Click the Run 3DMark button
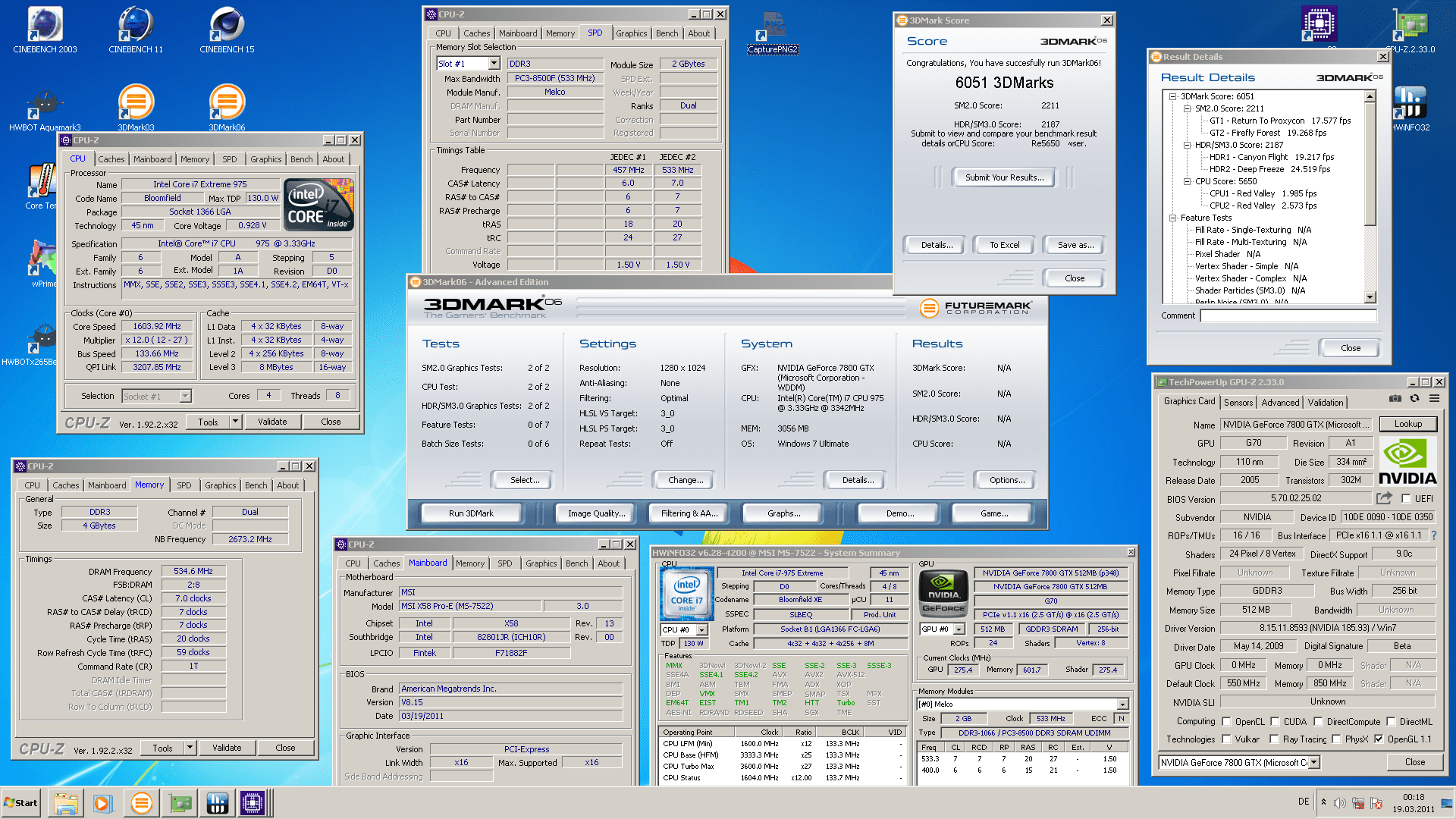Viewport: 1456px width, 819px height. click(x=471, y=513)
